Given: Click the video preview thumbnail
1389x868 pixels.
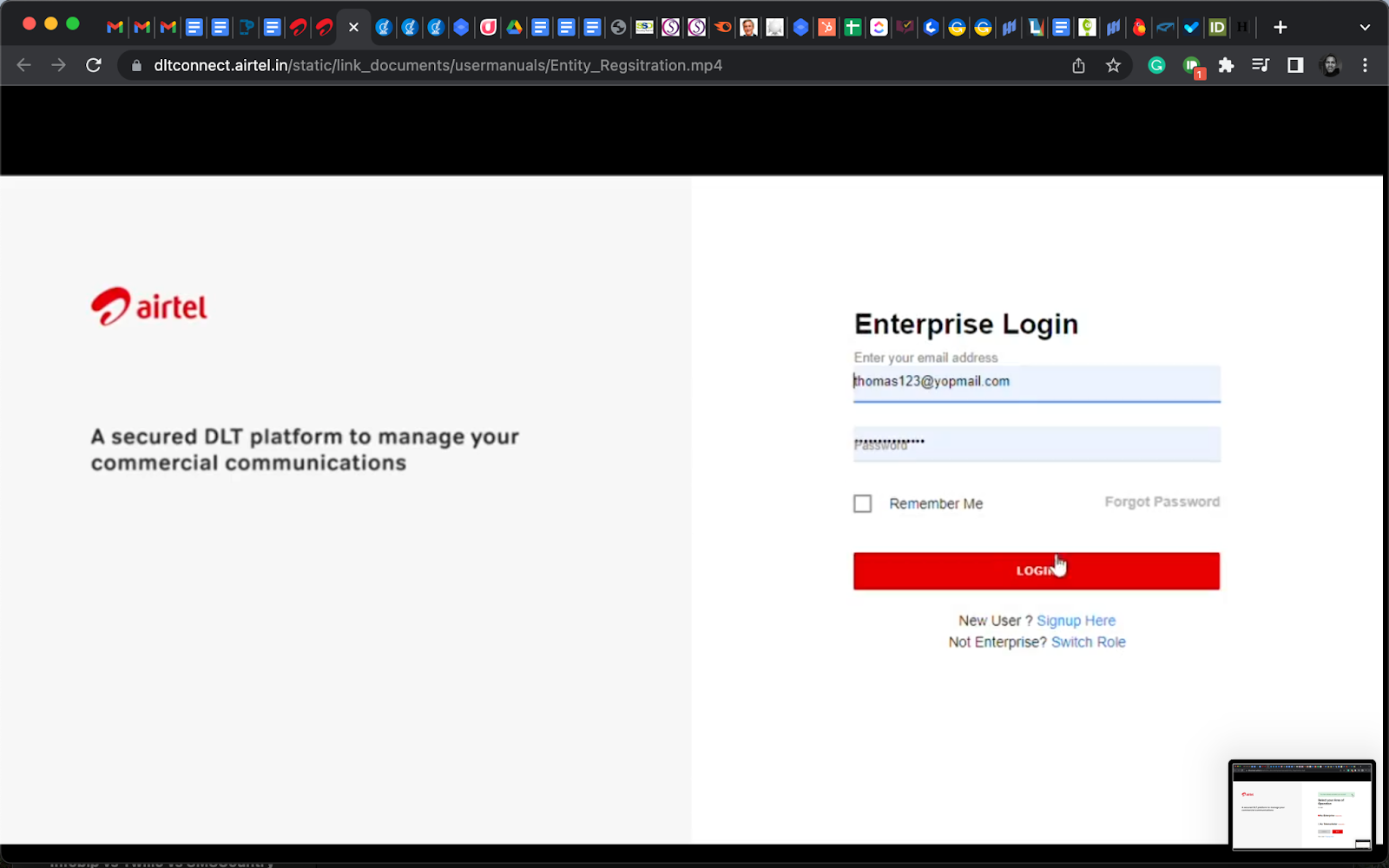Looking at the screenshot, I should tap(1301, 805).
